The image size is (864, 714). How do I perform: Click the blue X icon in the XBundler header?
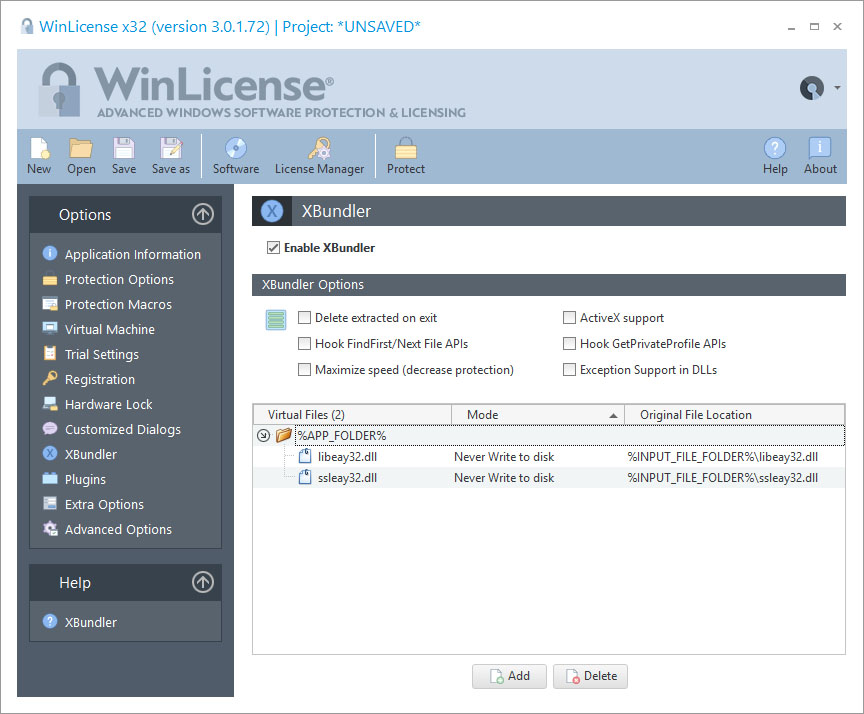coord(272,211)
